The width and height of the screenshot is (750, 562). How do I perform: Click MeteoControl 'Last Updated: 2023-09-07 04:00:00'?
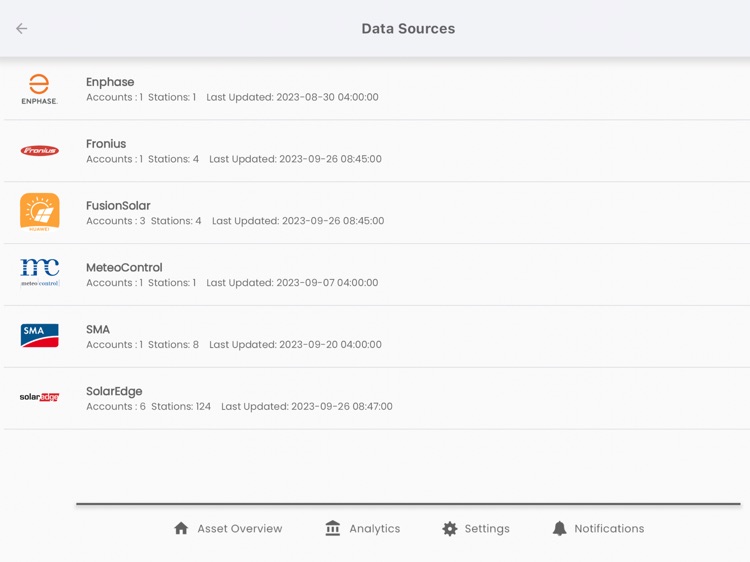(292, 283)
